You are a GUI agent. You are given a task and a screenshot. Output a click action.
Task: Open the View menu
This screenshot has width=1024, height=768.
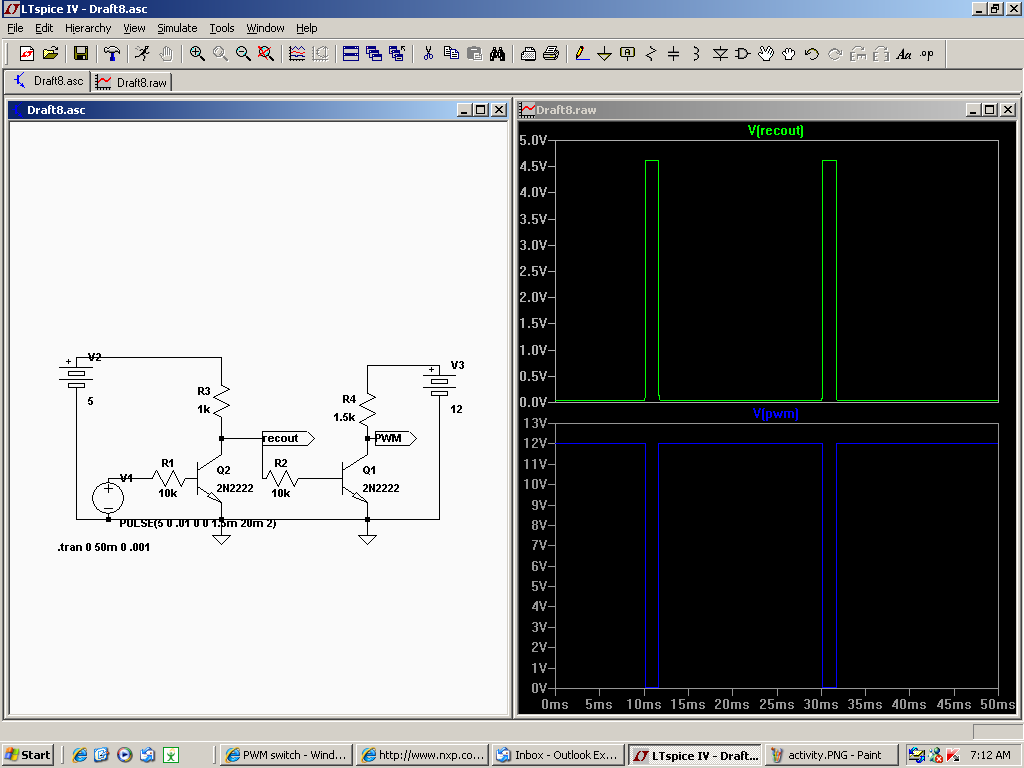click(x=134, y=28)
